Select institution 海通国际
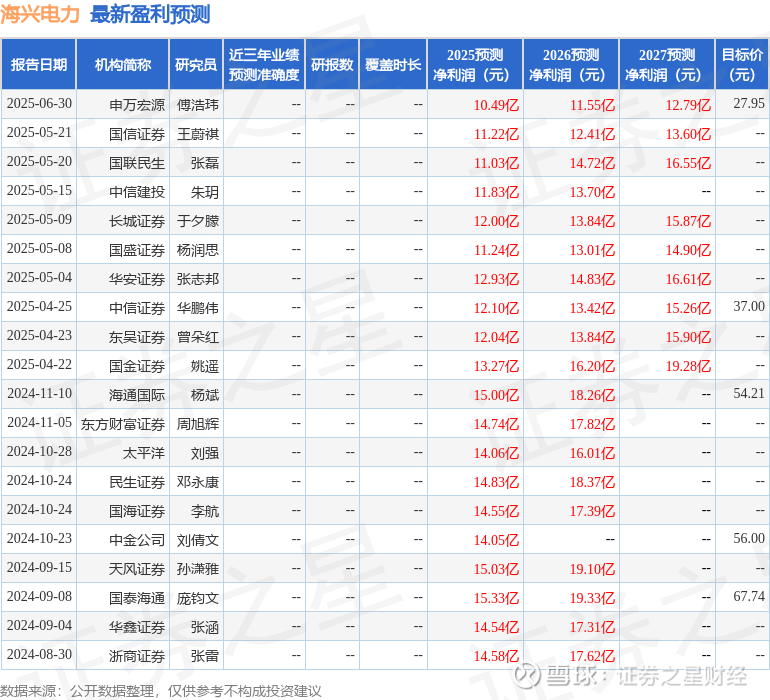The width and height of the screenshot is (770, 700). tap(137, 394)
